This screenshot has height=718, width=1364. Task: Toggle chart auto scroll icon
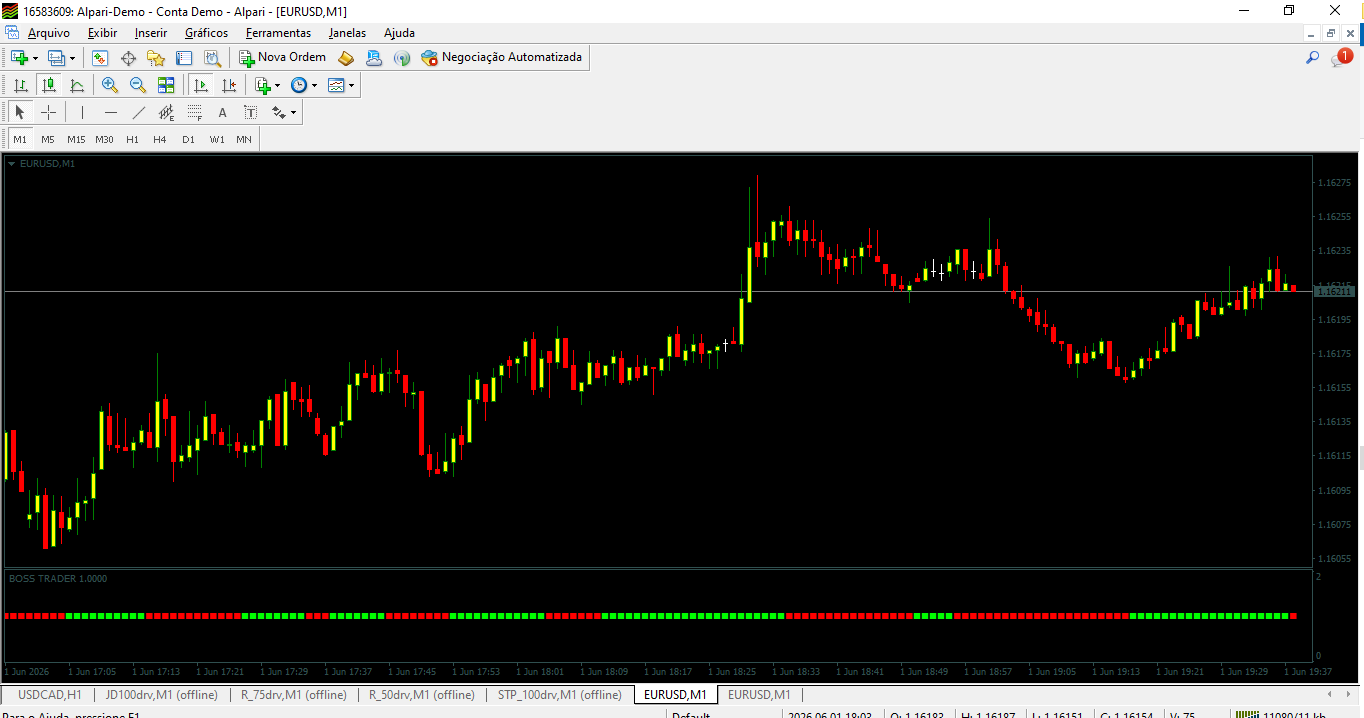pos(201,85)
